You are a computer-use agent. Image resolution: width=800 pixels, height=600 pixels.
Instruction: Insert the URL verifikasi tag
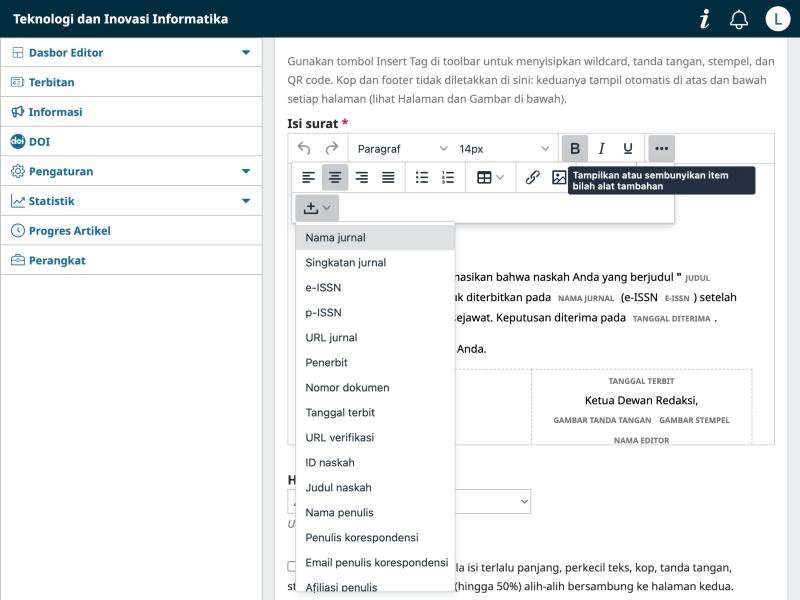[x=375, y=438]
